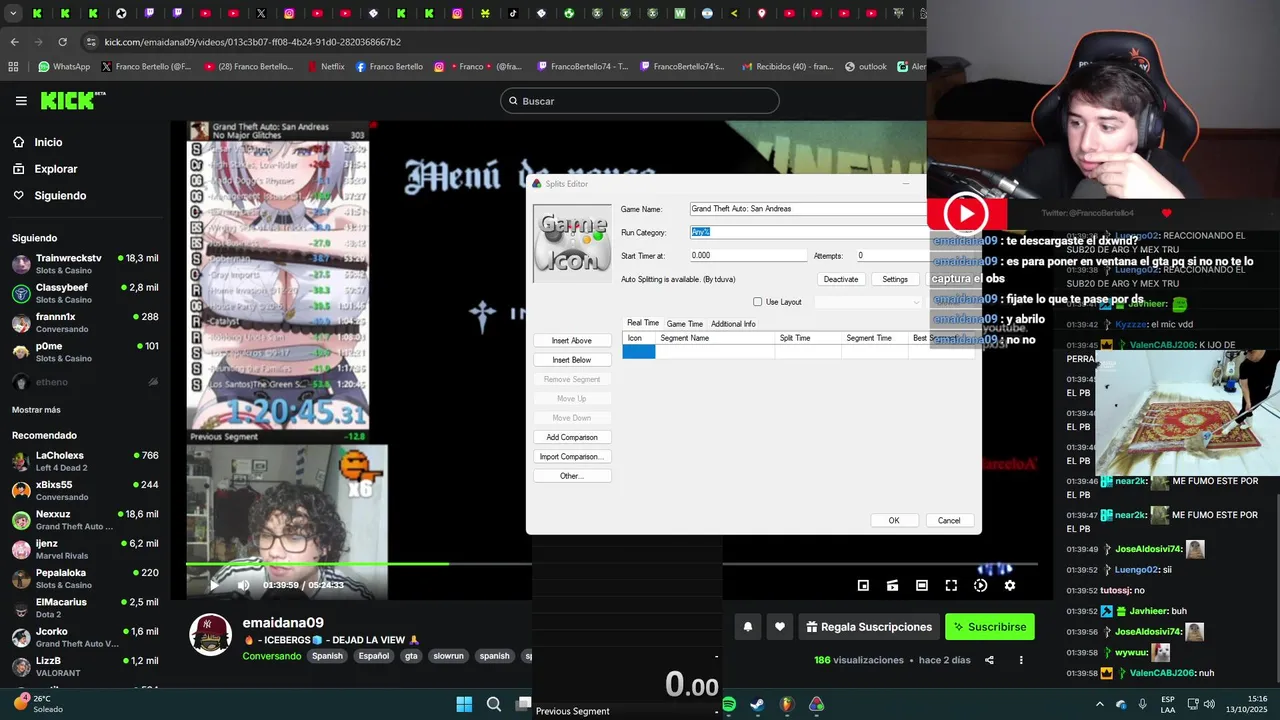The image size is (1280, 720).
Task: Open video player settings gear
Action: pyautogui.click(x=1010, y=585)
